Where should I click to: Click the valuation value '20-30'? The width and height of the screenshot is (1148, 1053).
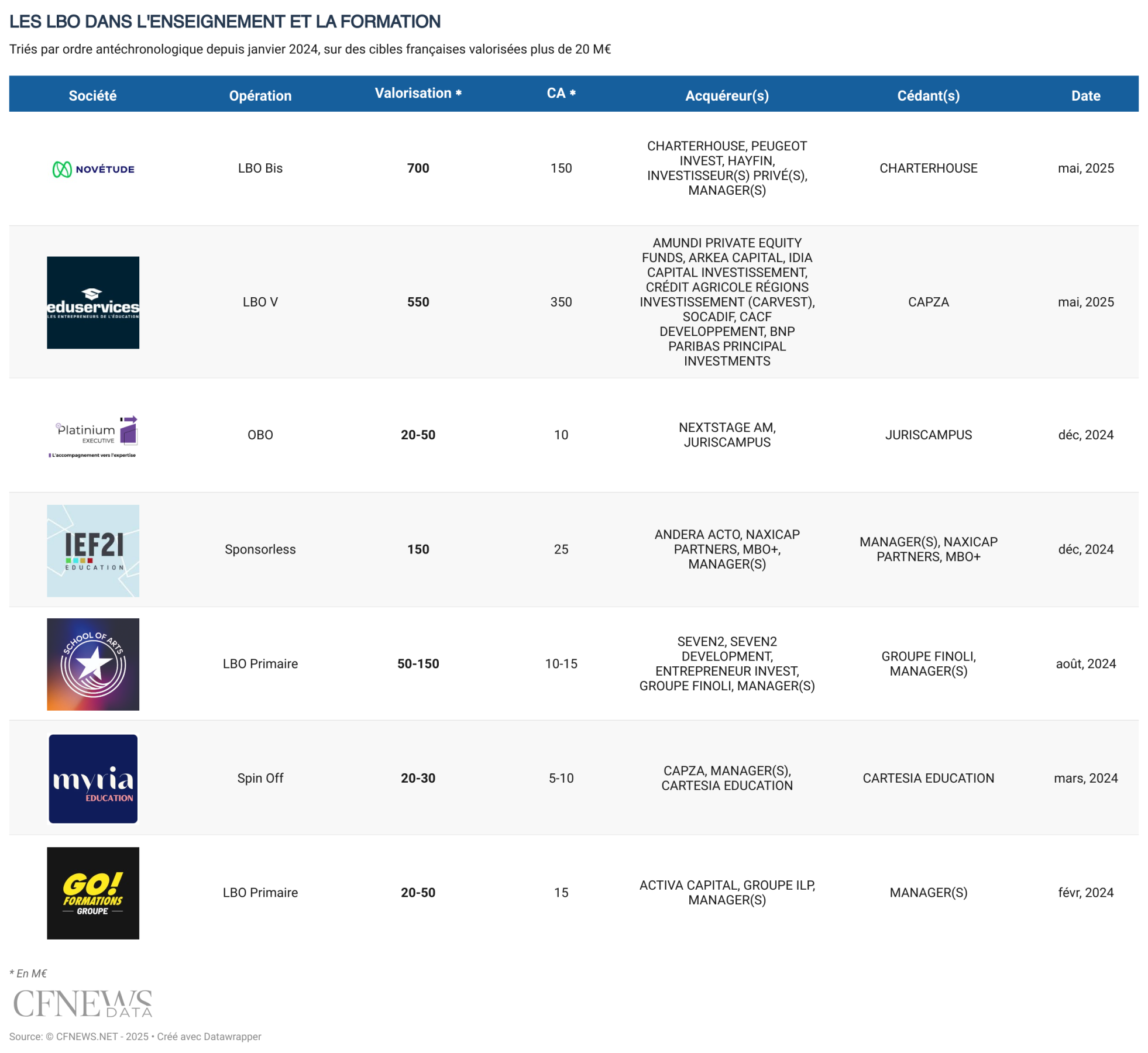pos(418,778)
